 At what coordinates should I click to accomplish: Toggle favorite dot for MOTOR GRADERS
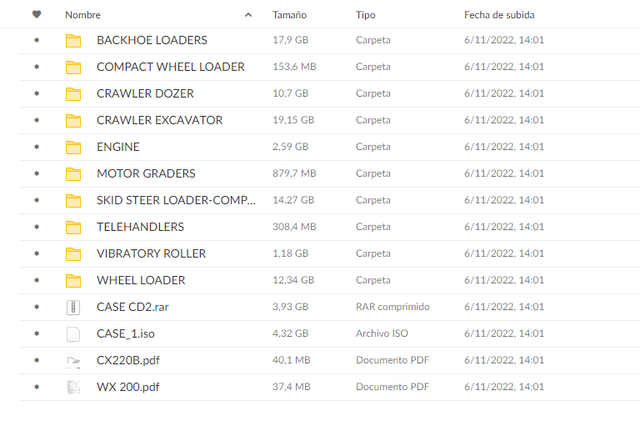(x=37, y=174)
